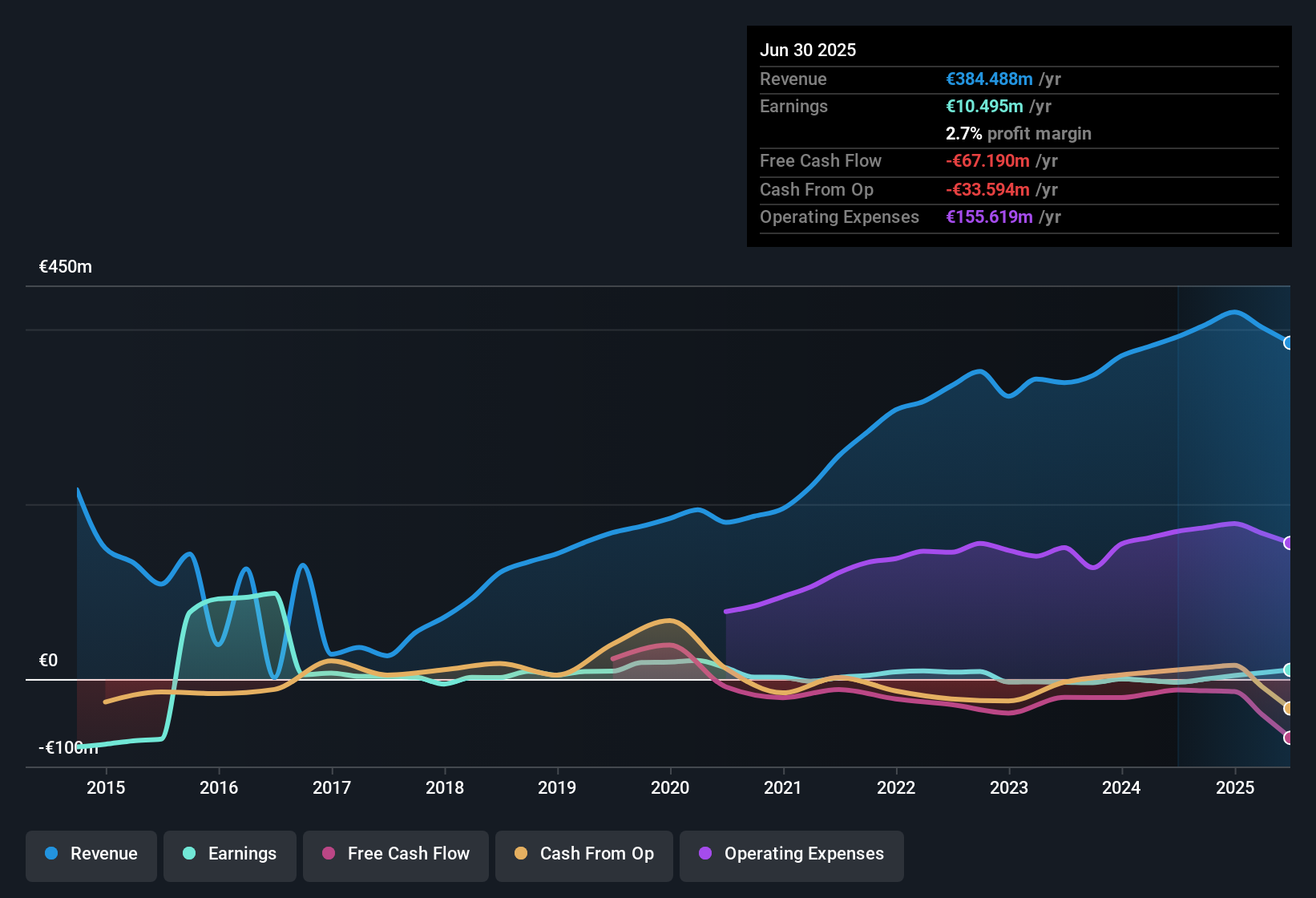The width and height of the screenshot is (1316, 898).
Task: Click the 2.7% profit margin text
Action: click(x=1018, y=133)
